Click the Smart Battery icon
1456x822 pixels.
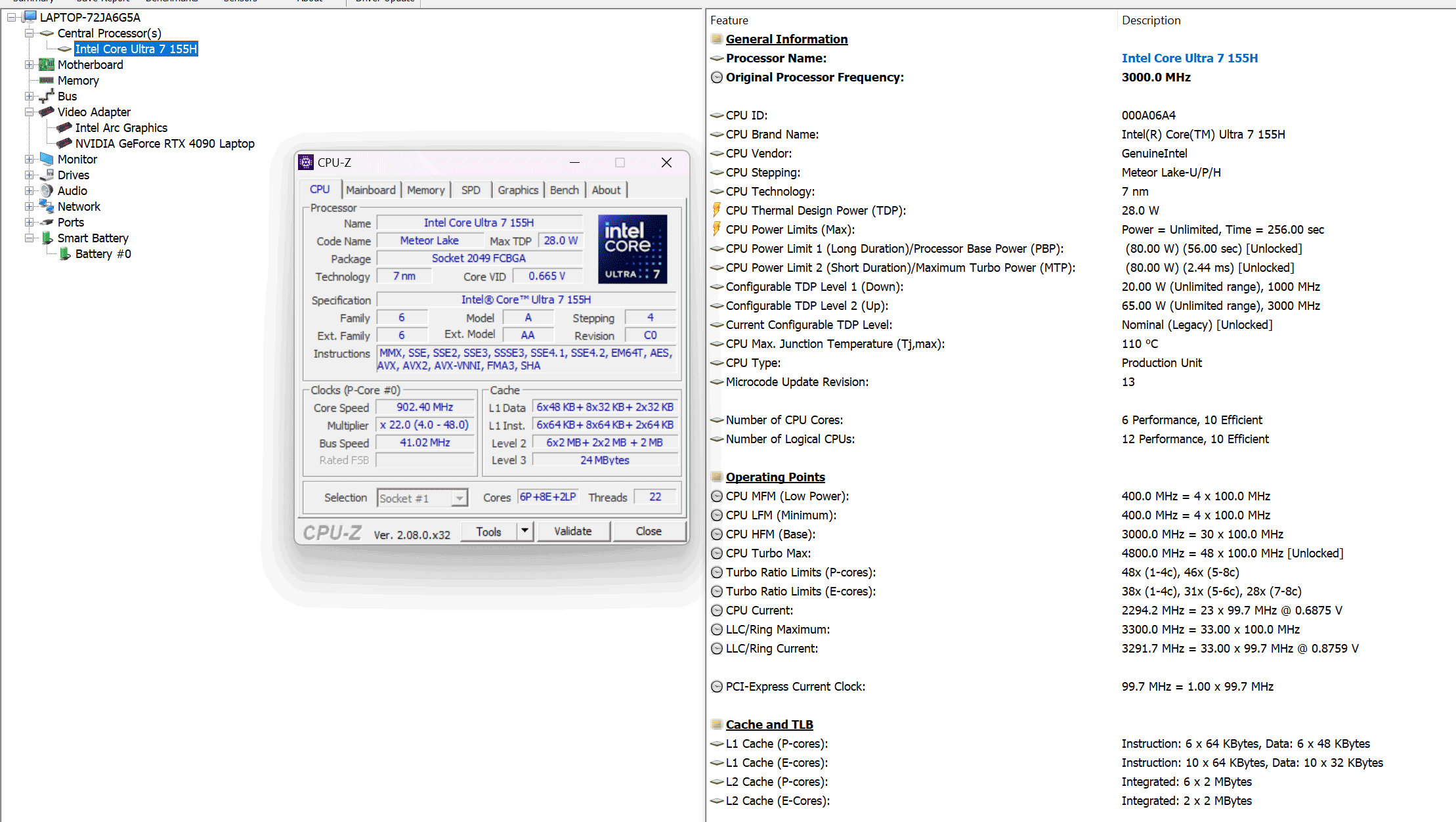coord(47,238)
